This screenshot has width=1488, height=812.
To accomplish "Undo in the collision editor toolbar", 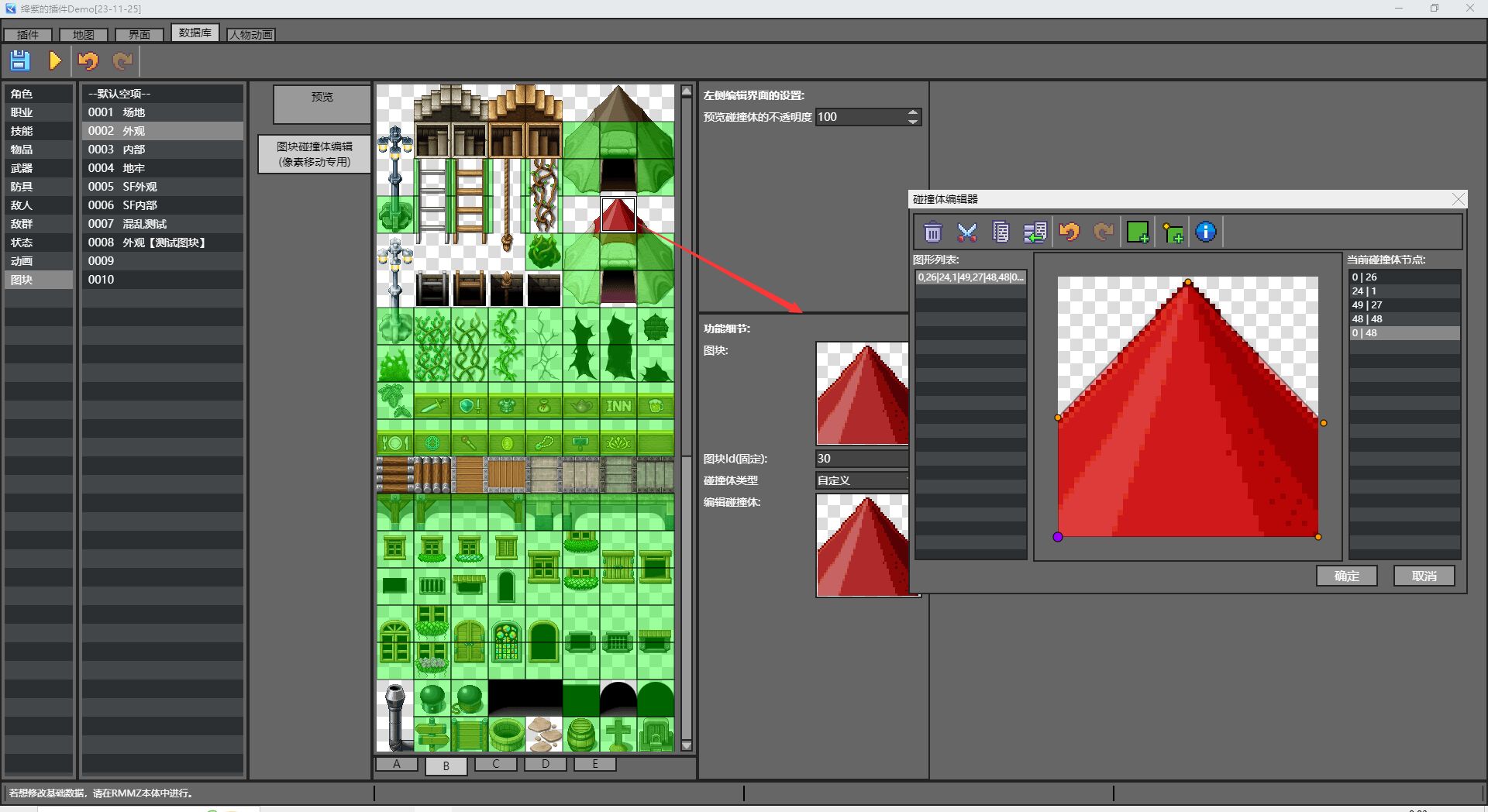I will click(1069, 232).
